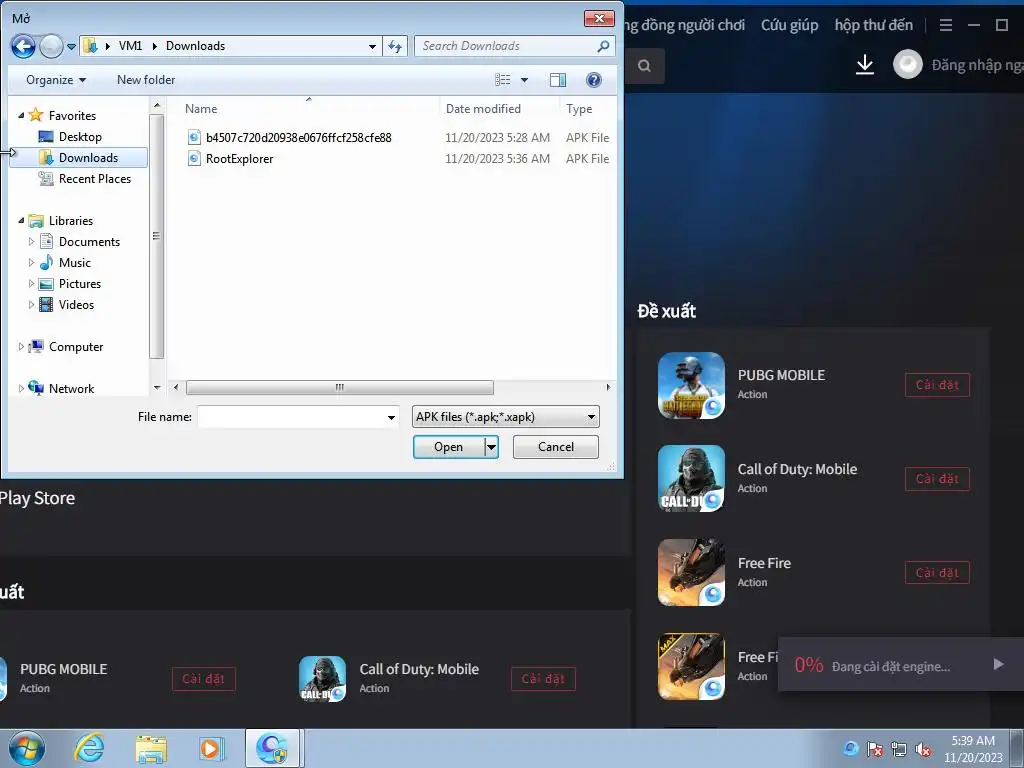Viewport: 1024px width, 768px height.
Task: Click New folder button
Action: tap(146, 80)
